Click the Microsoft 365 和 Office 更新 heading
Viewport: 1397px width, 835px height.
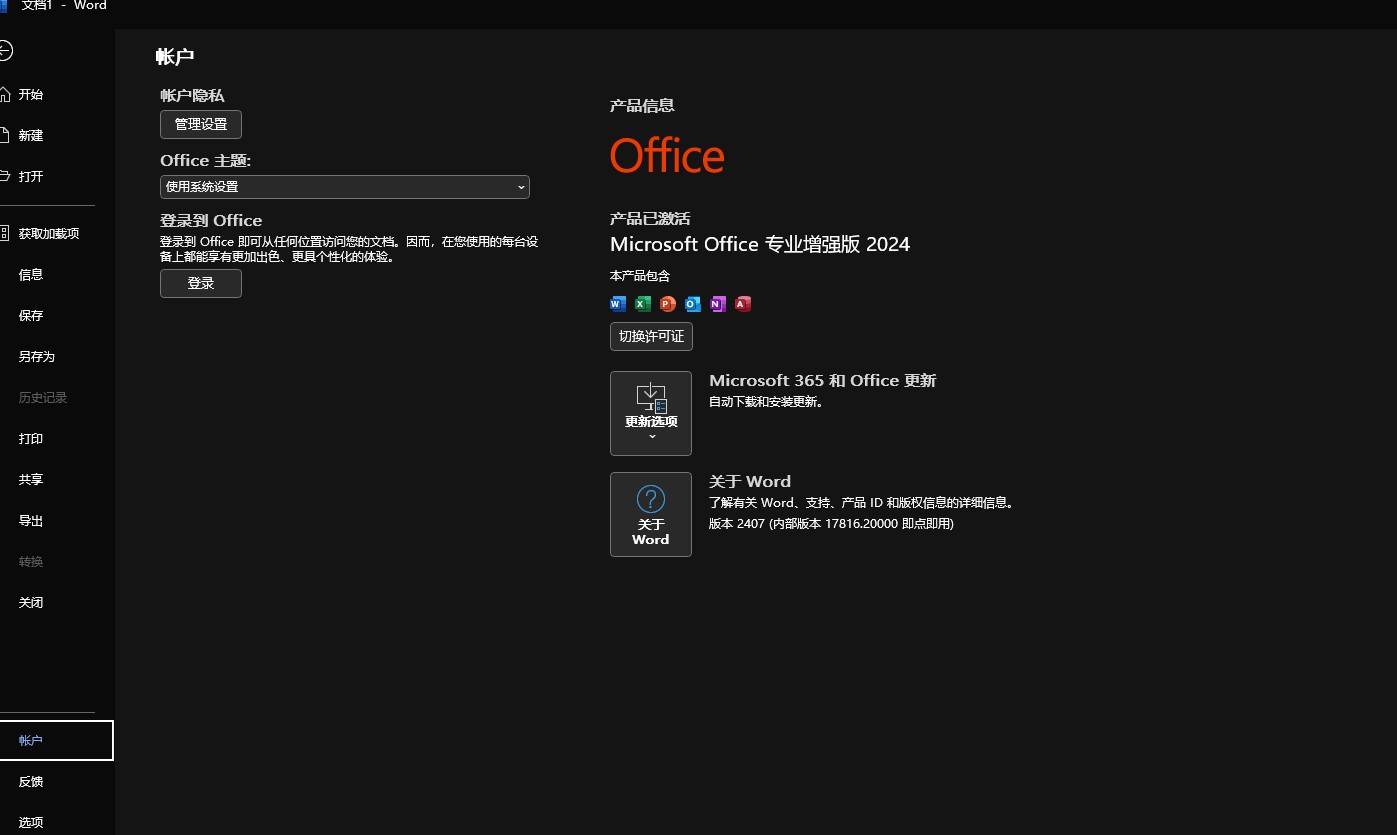[822, 380]
